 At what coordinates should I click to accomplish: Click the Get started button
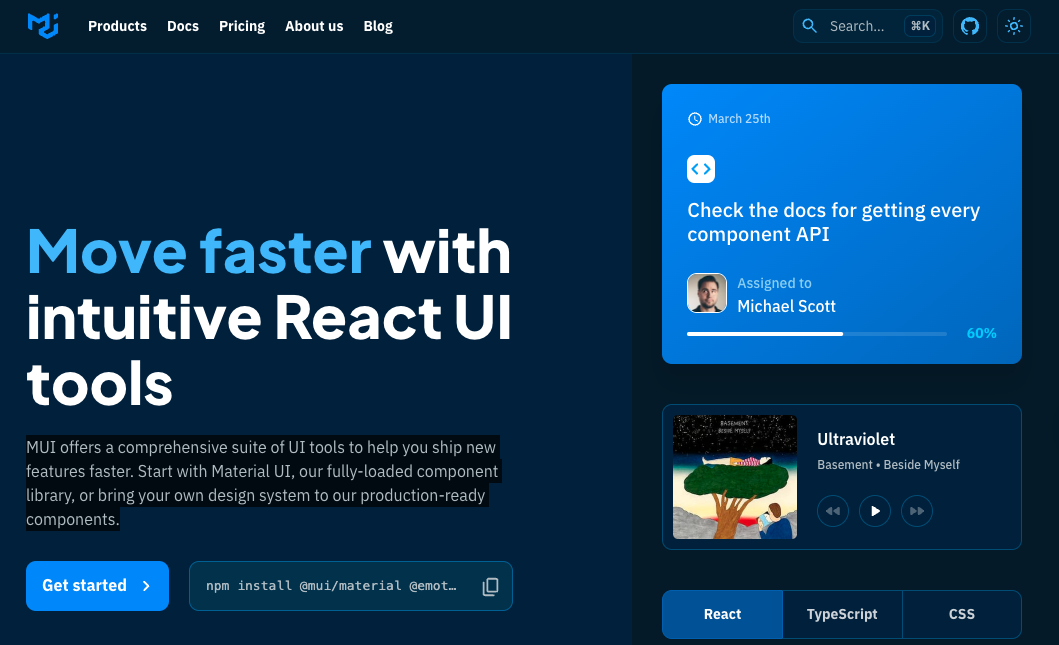click(x=97, y=586)
